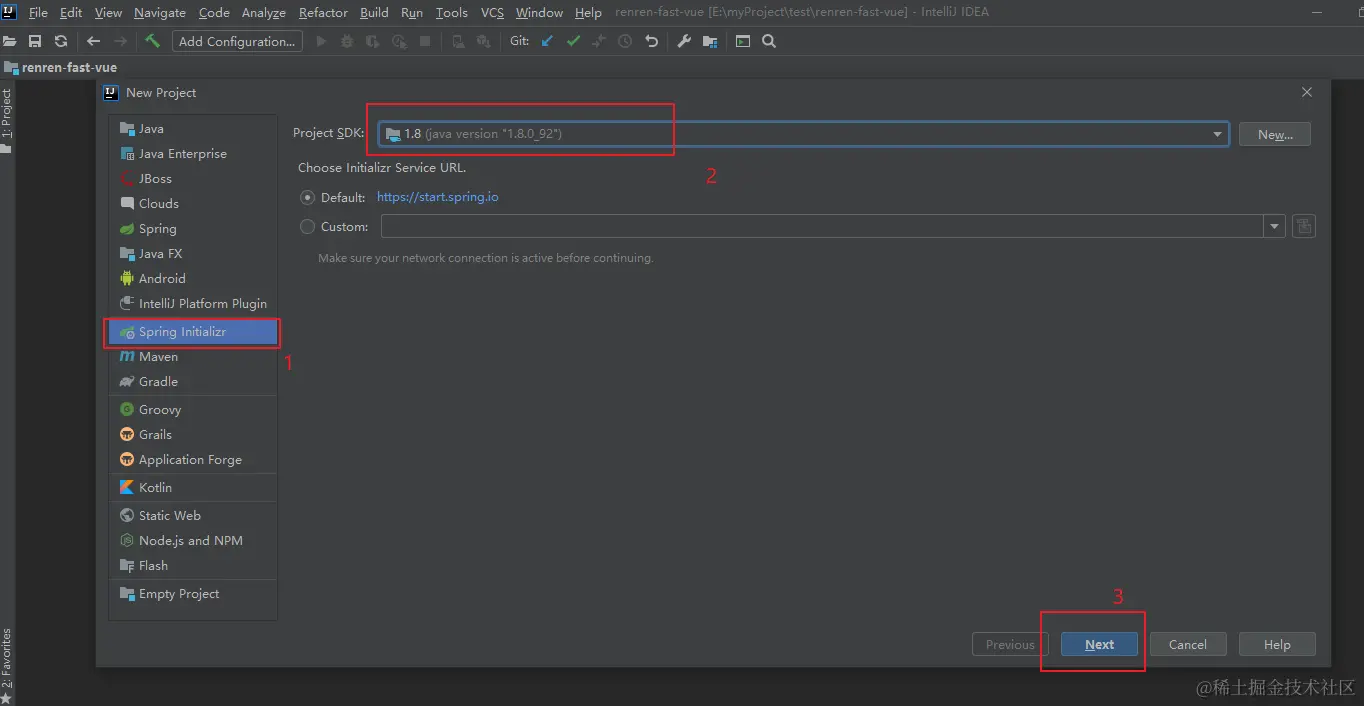1364x706 pixels.
Task: Select Gradle project type
Action: (x=193, y=381)
